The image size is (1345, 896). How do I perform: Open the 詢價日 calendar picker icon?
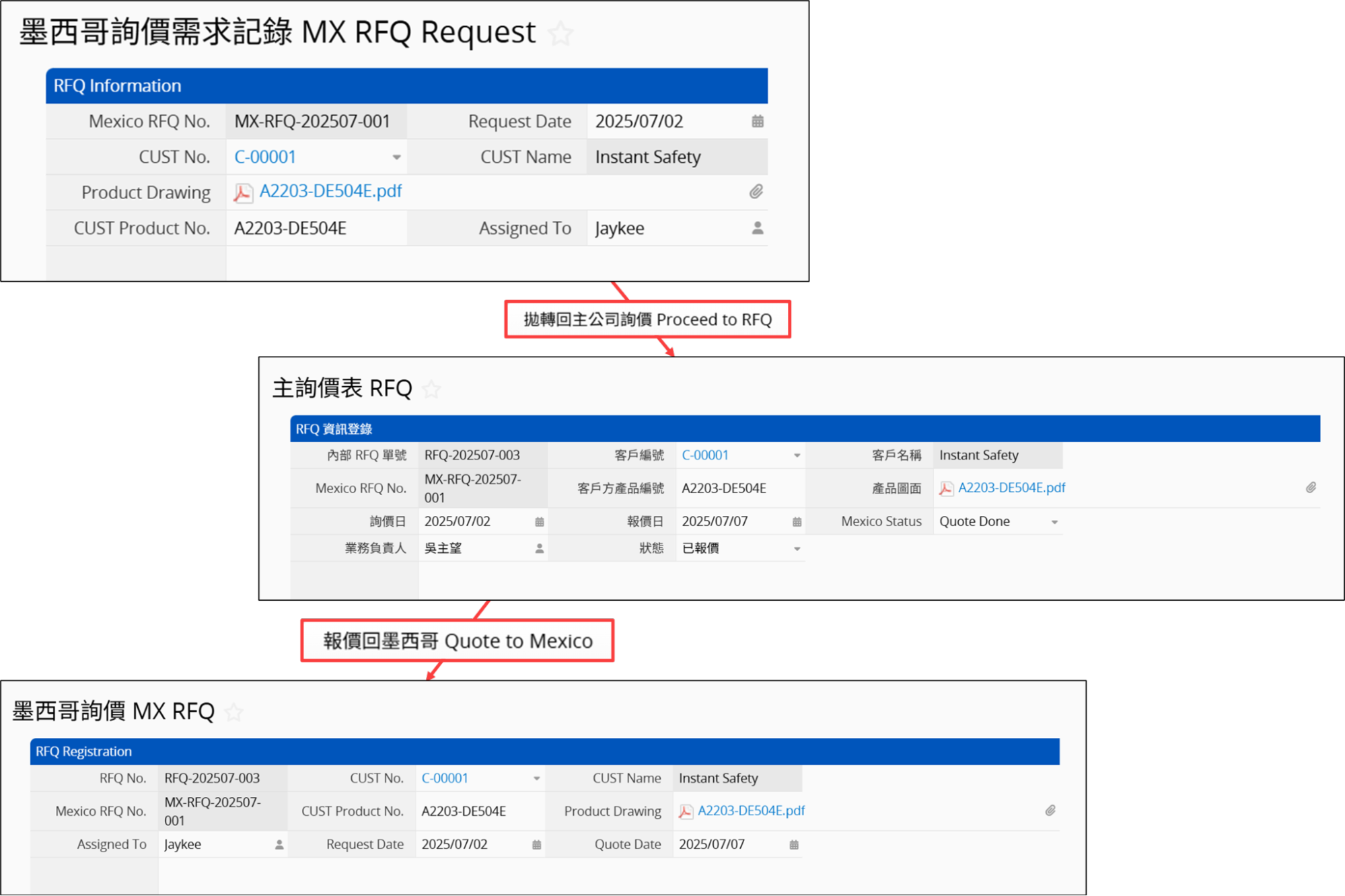[539, 522]
